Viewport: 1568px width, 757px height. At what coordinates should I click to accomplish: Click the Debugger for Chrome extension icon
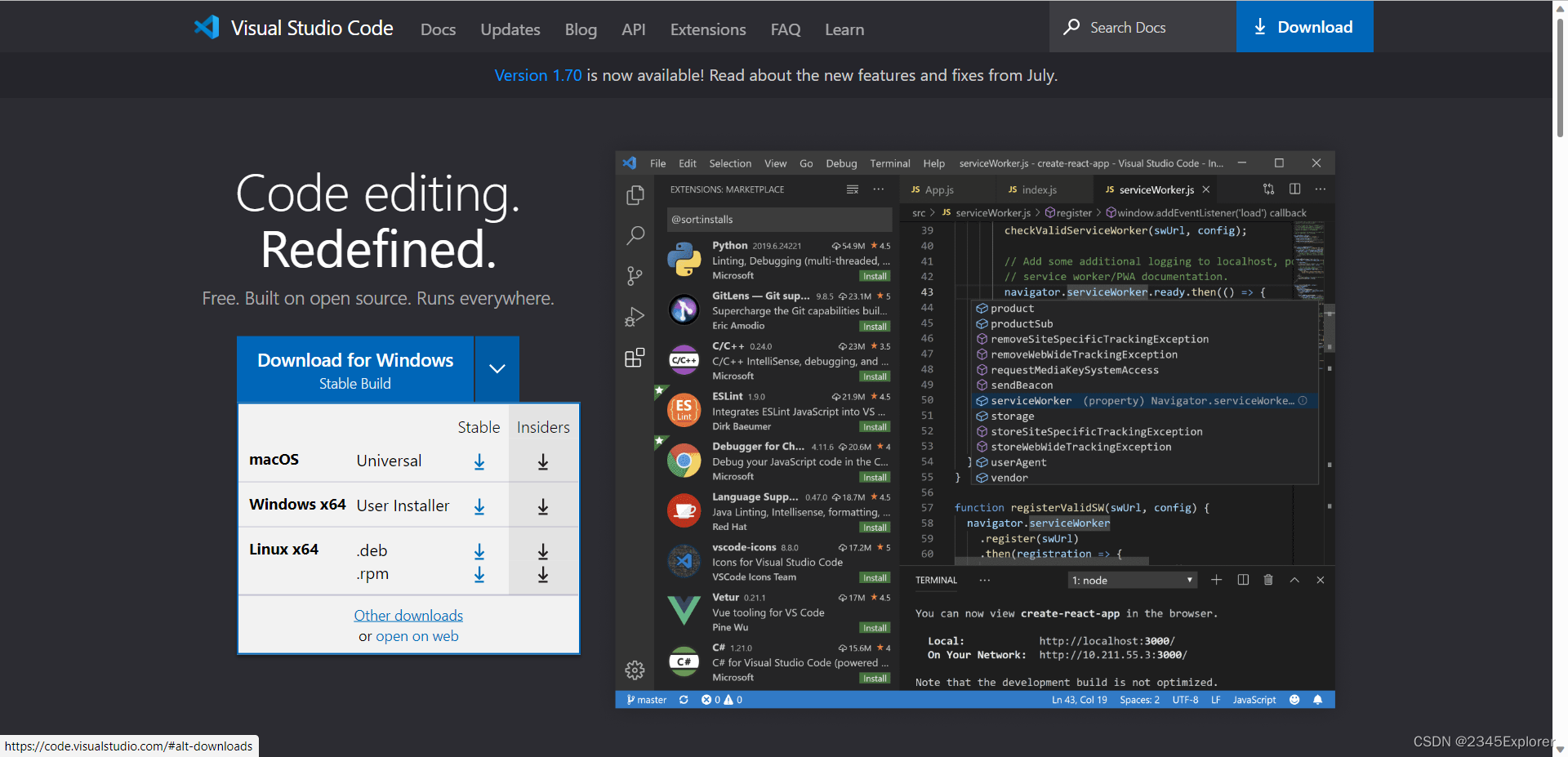pos(684,461)
